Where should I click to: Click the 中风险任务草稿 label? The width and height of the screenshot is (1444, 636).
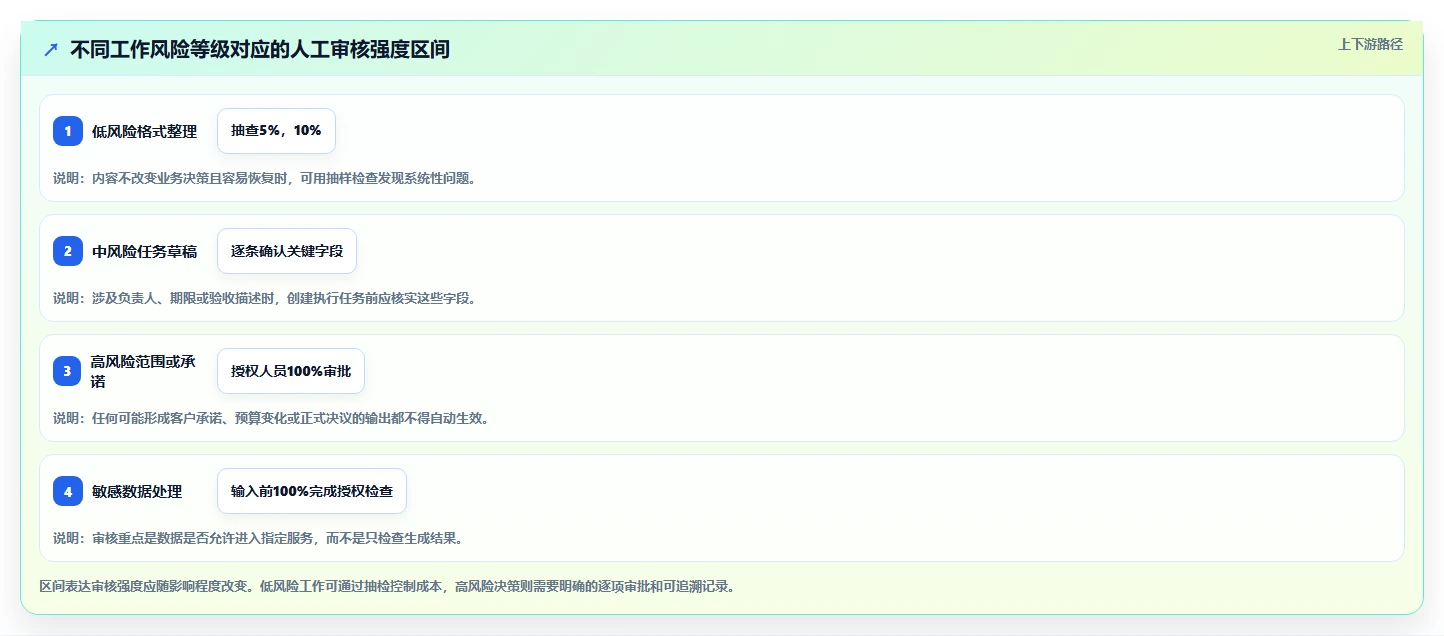pos(144,251)
